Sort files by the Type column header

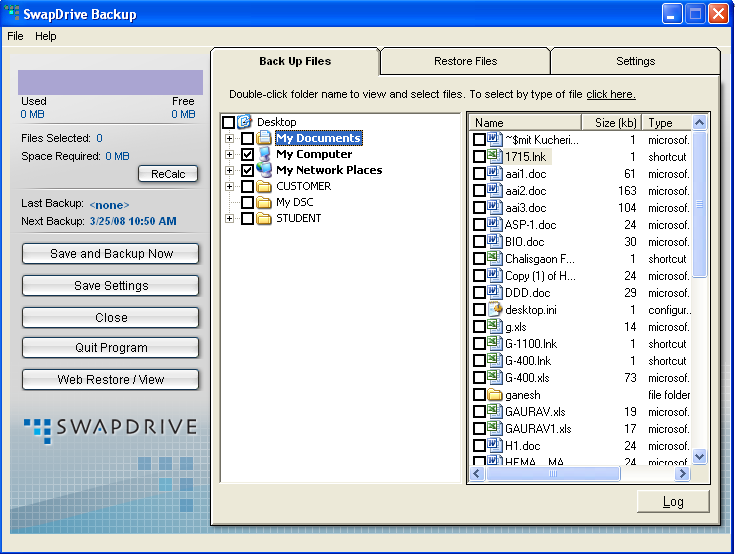tap(667, 123)
